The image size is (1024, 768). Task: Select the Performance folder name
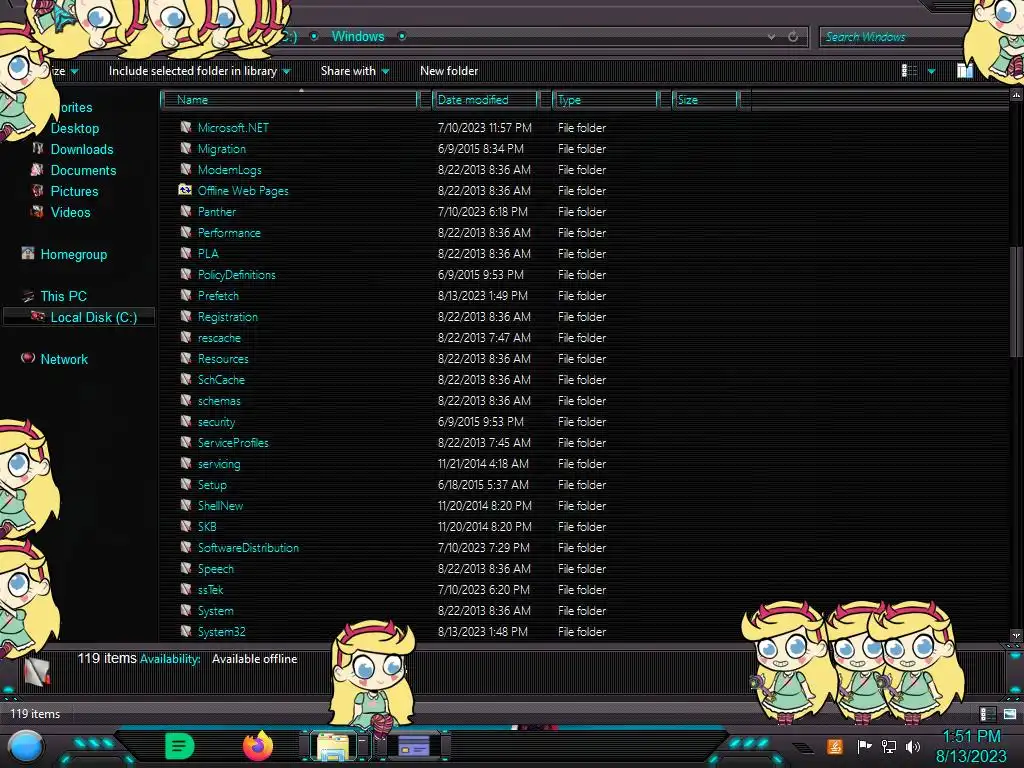tap(229, 232)
